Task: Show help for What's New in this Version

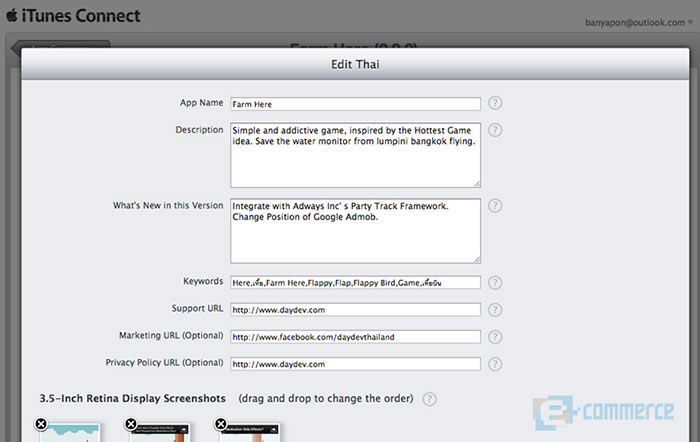Action: pyautogui.click(x=495, y=206)
